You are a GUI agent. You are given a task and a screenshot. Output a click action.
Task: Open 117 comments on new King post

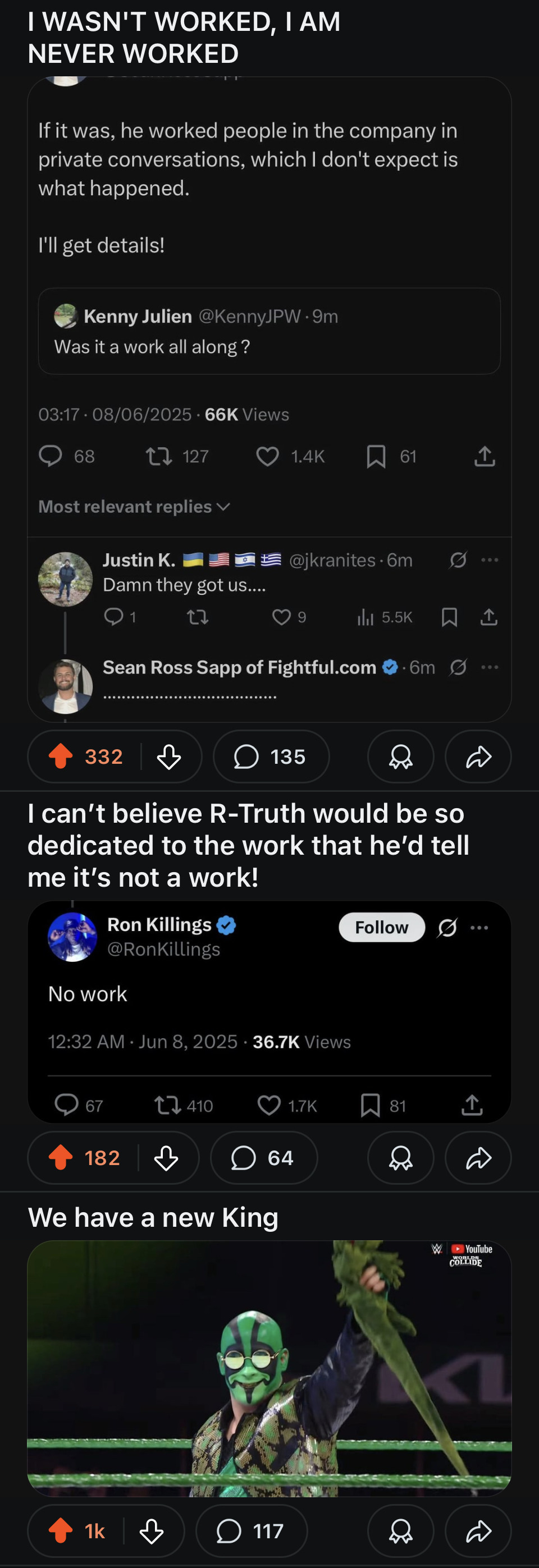(x=252, y=1530)
